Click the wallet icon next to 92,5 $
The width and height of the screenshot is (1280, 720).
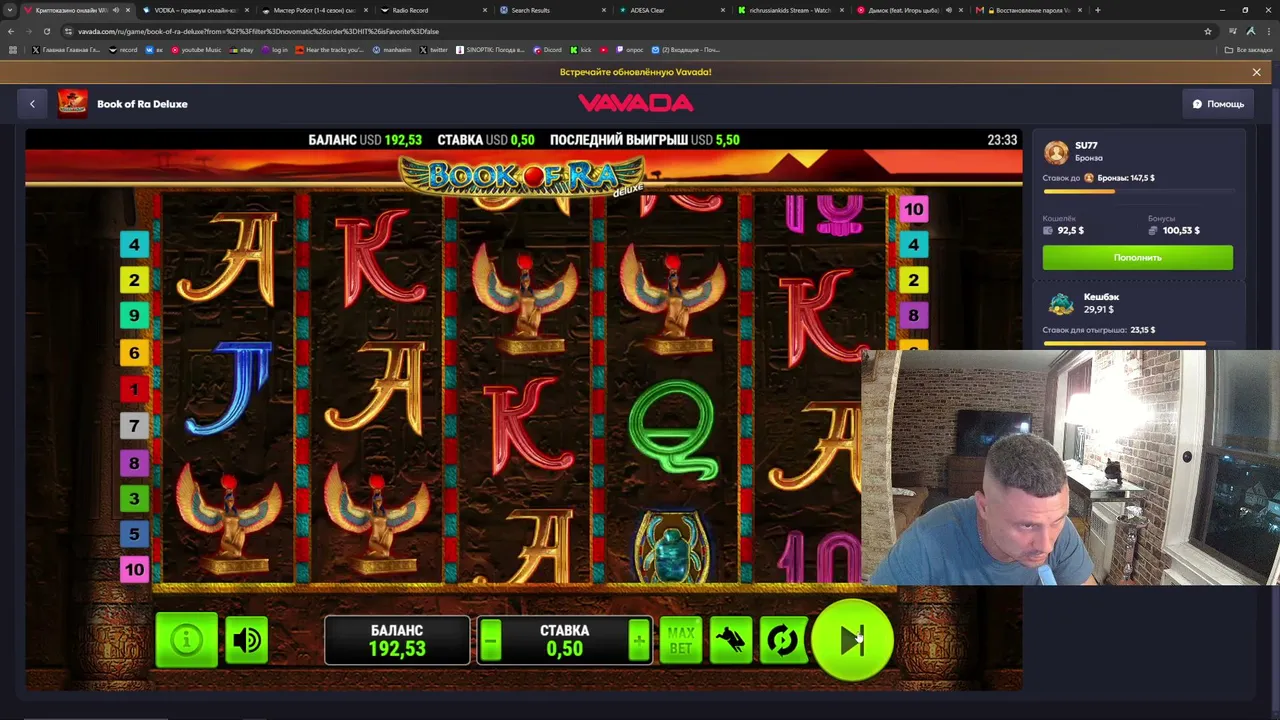click(1048, 230)
